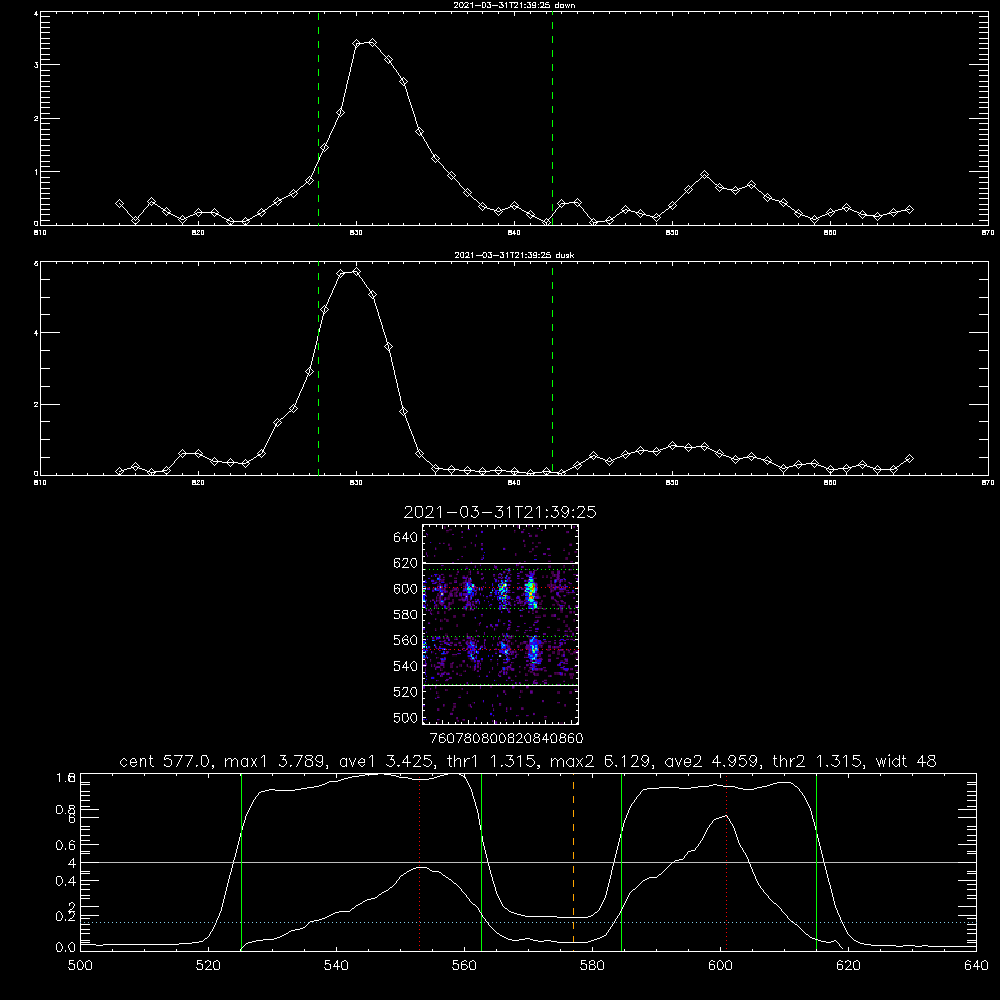This screenshot has height=1000, width=1000.
Task: Click the first green dashed line in dawn plot
Action: (x=318, y=119)
